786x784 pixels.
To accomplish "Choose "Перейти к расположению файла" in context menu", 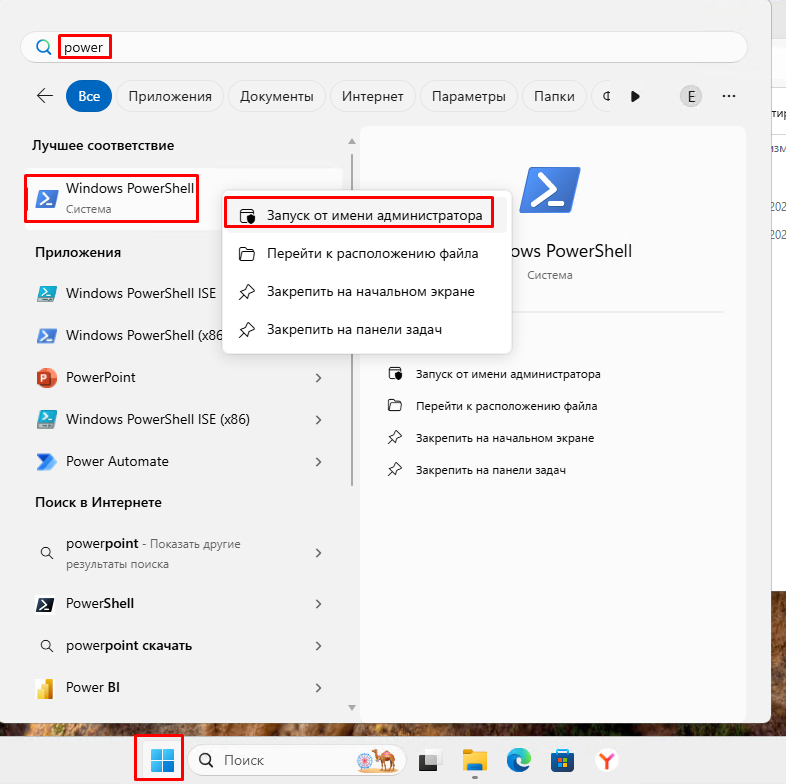I will coord(366,253).
